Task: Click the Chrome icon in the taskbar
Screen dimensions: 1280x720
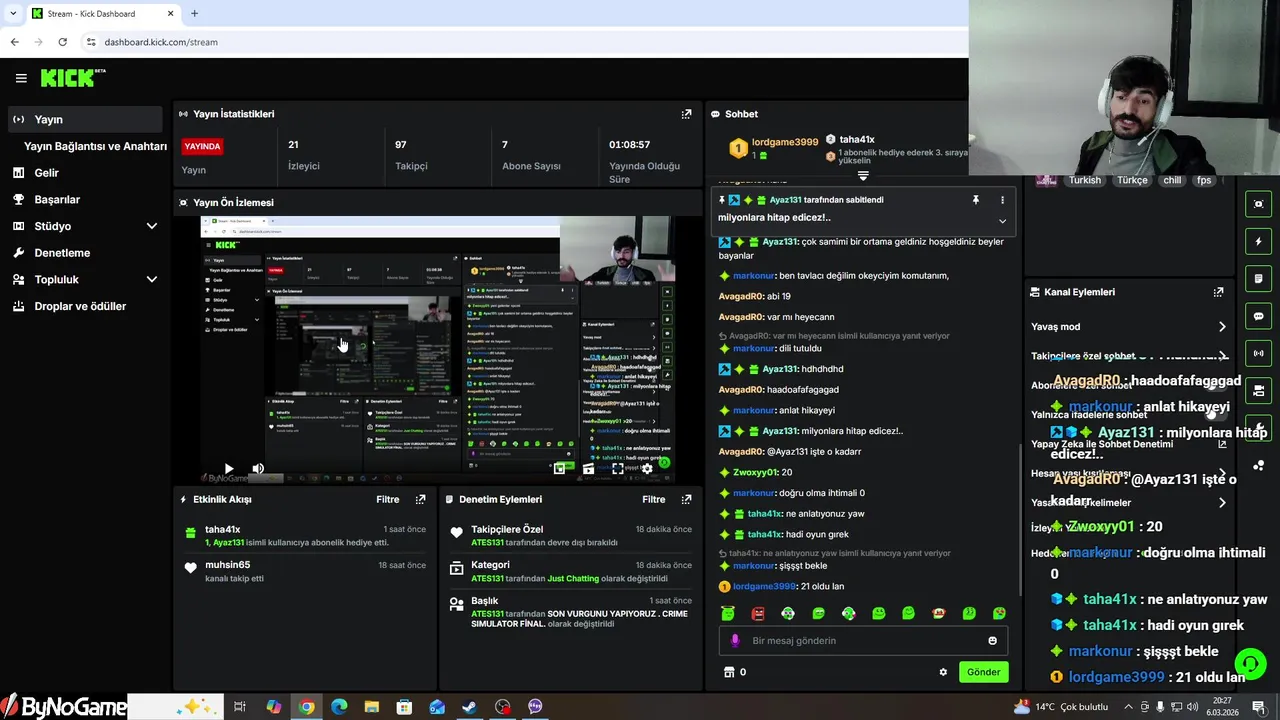Action: (x=306, y=707)
